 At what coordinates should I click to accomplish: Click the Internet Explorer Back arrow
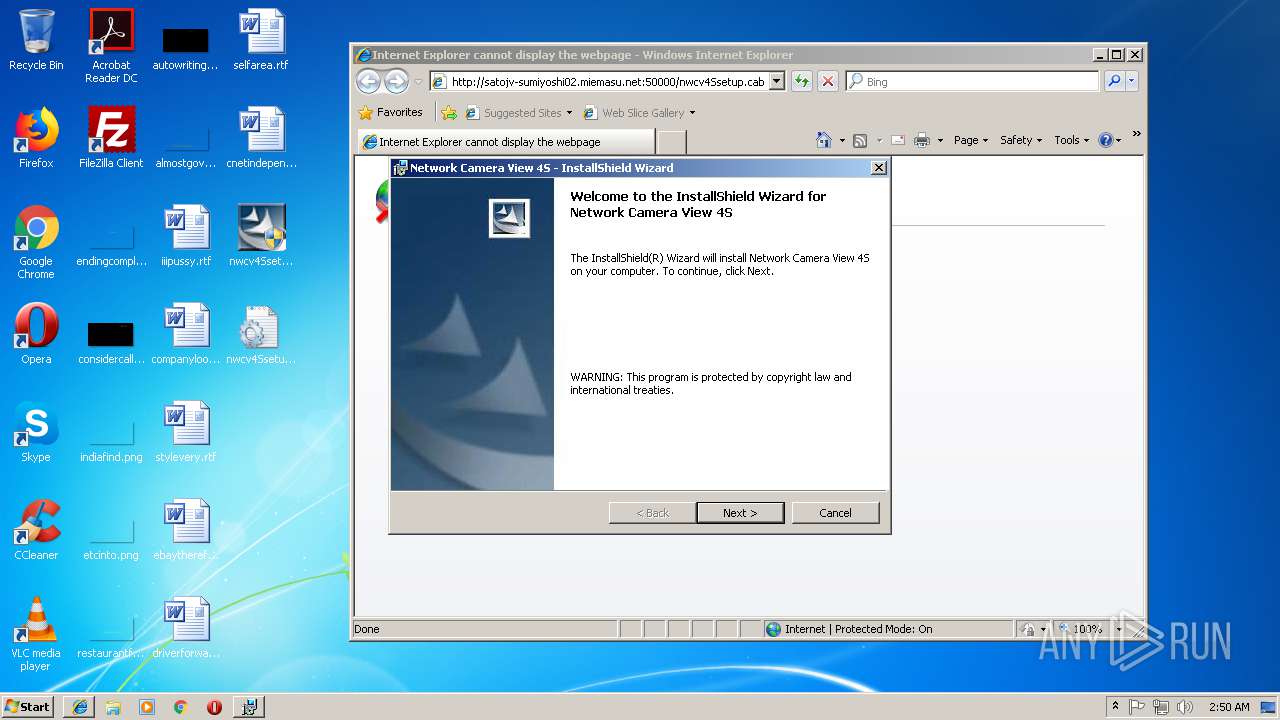(368, 82)
